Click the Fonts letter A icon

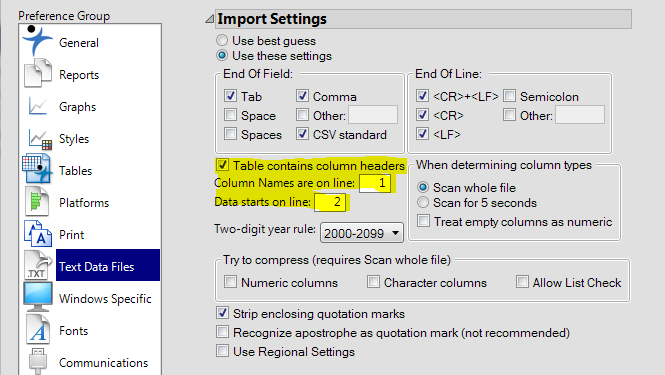pos(38,329)
